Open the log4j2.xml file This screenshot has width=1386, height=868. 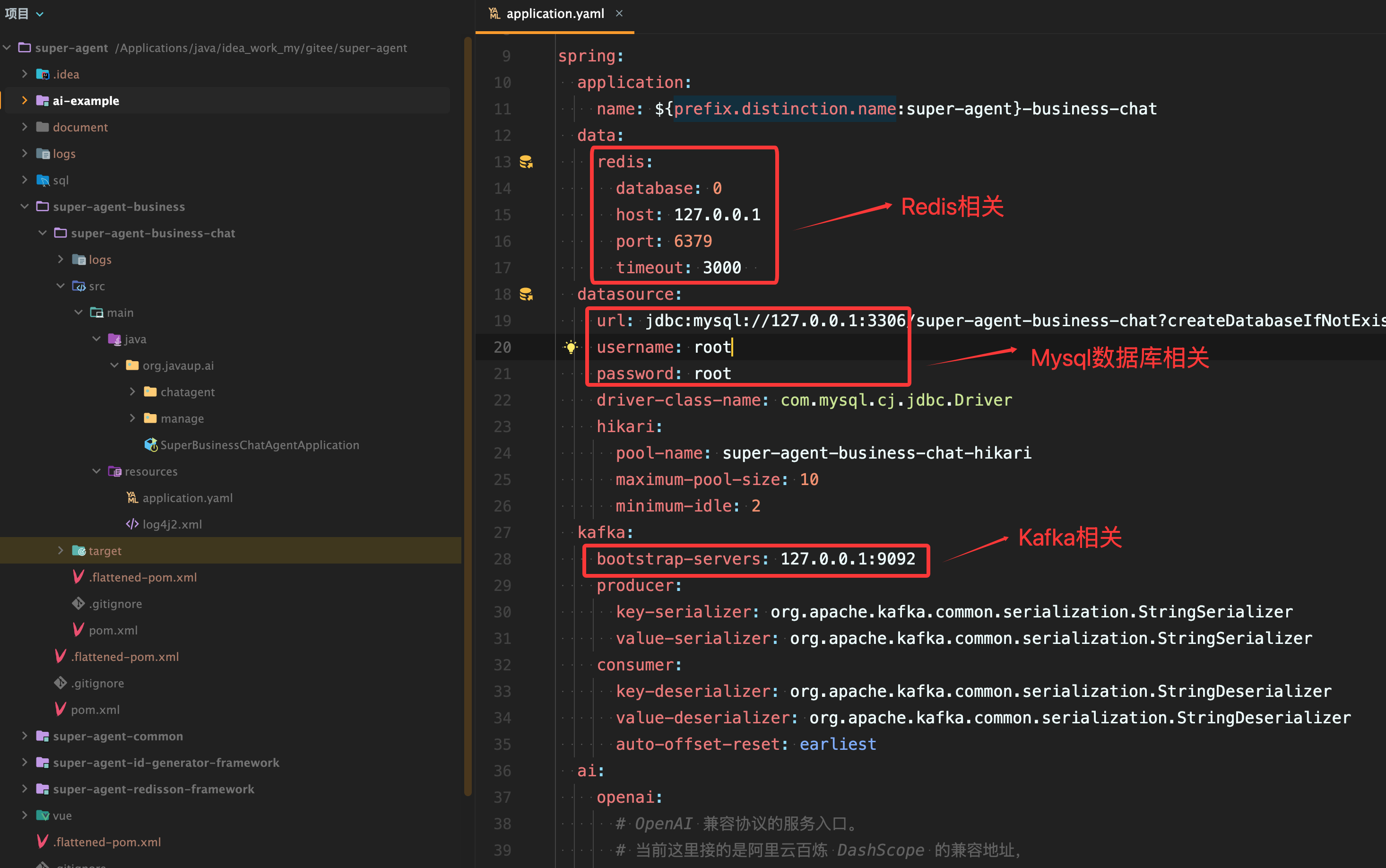click(x=172, y=524)
